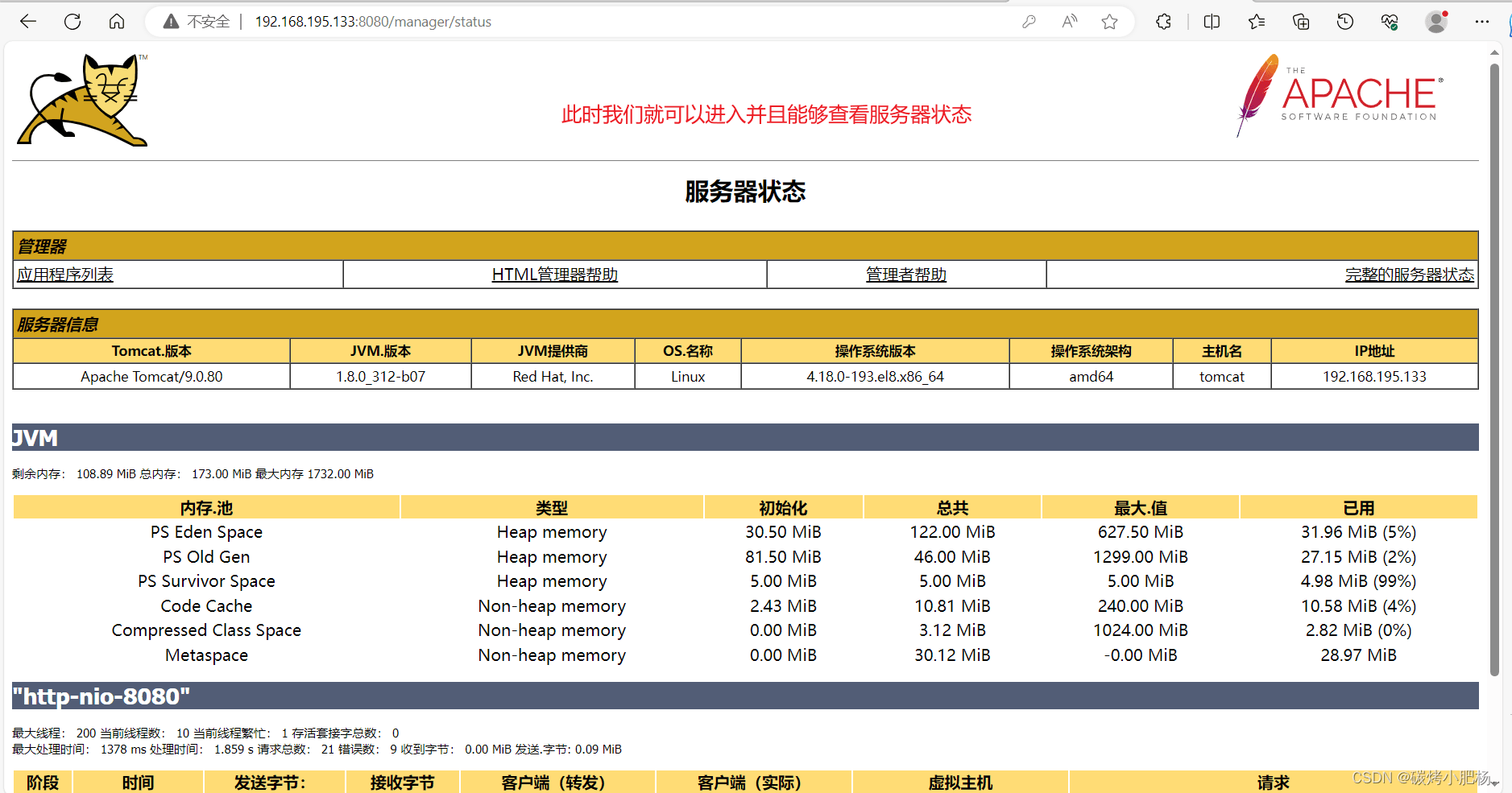Click the amd64 architecture cell

[1092, 377]
